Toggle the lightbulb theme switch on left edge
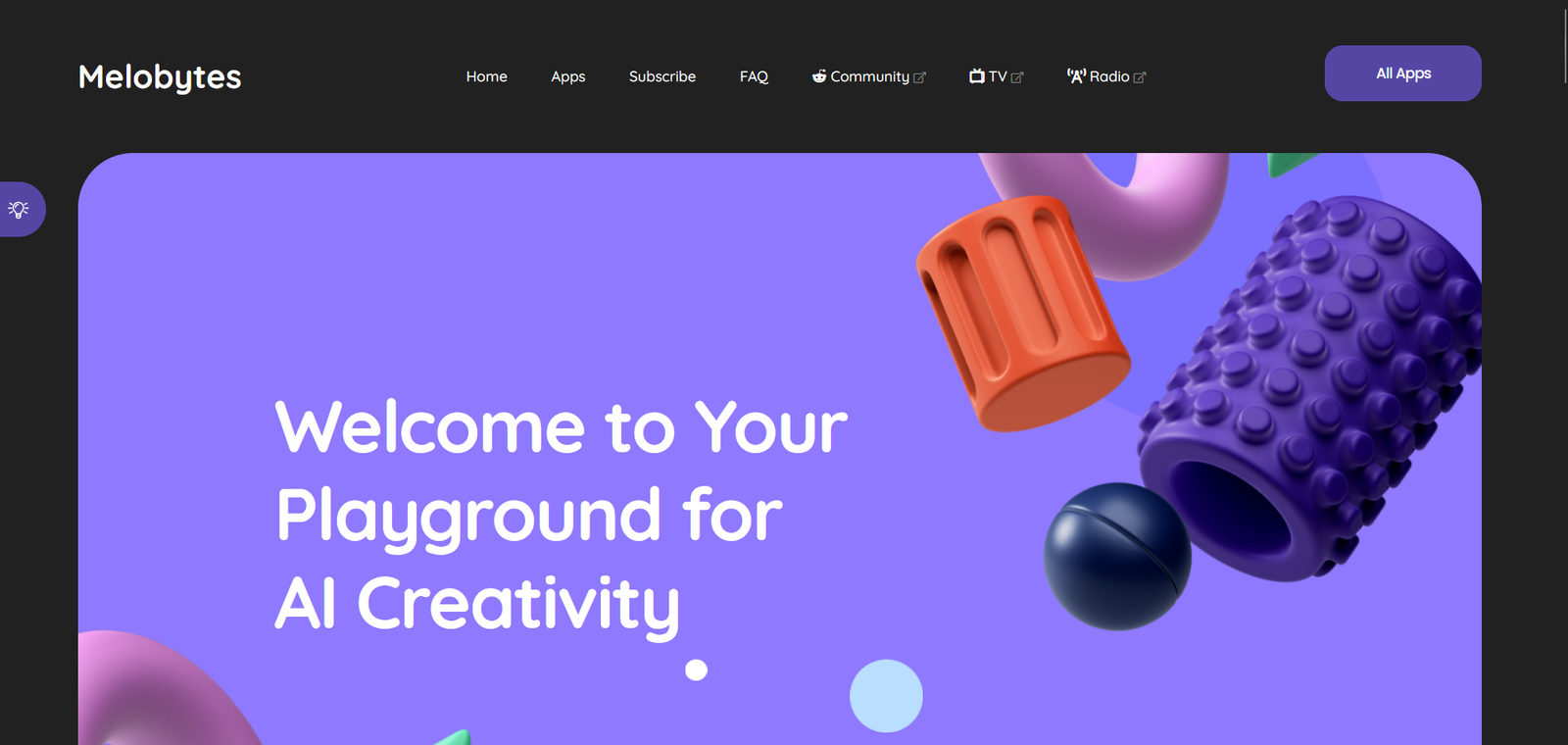 (x=20, y=209)
